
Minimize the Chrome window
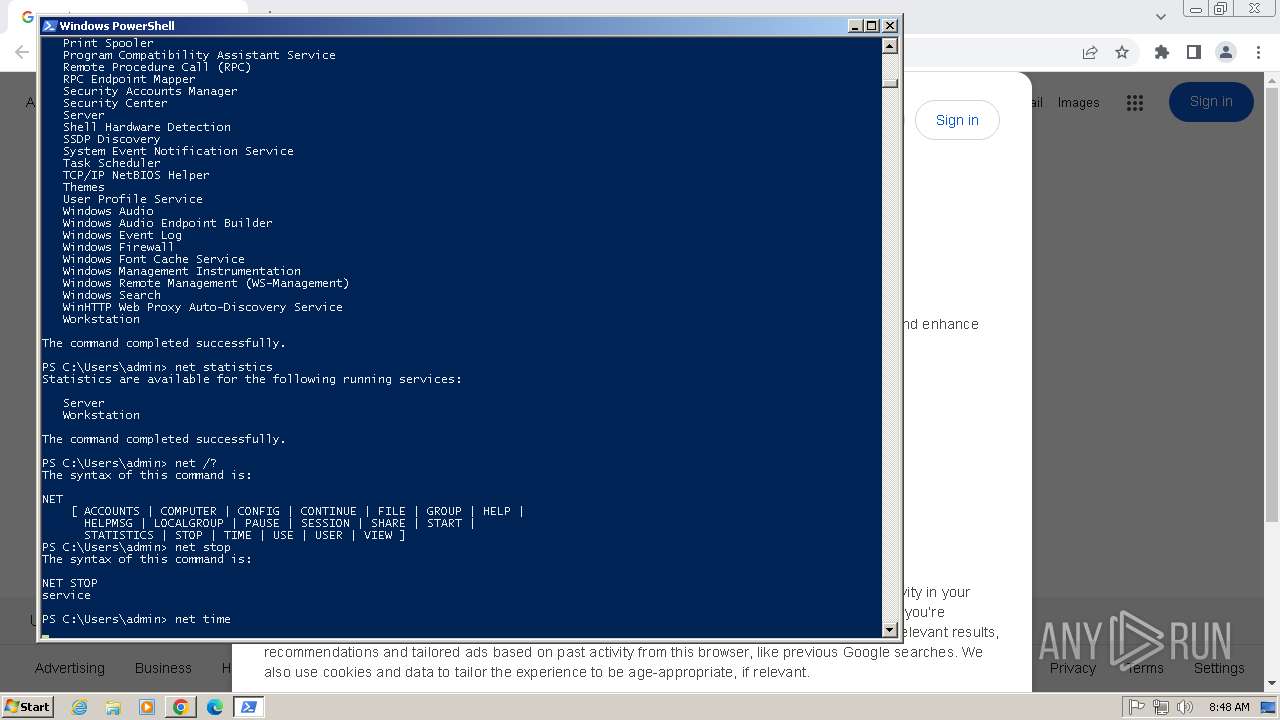[1195, 9]
